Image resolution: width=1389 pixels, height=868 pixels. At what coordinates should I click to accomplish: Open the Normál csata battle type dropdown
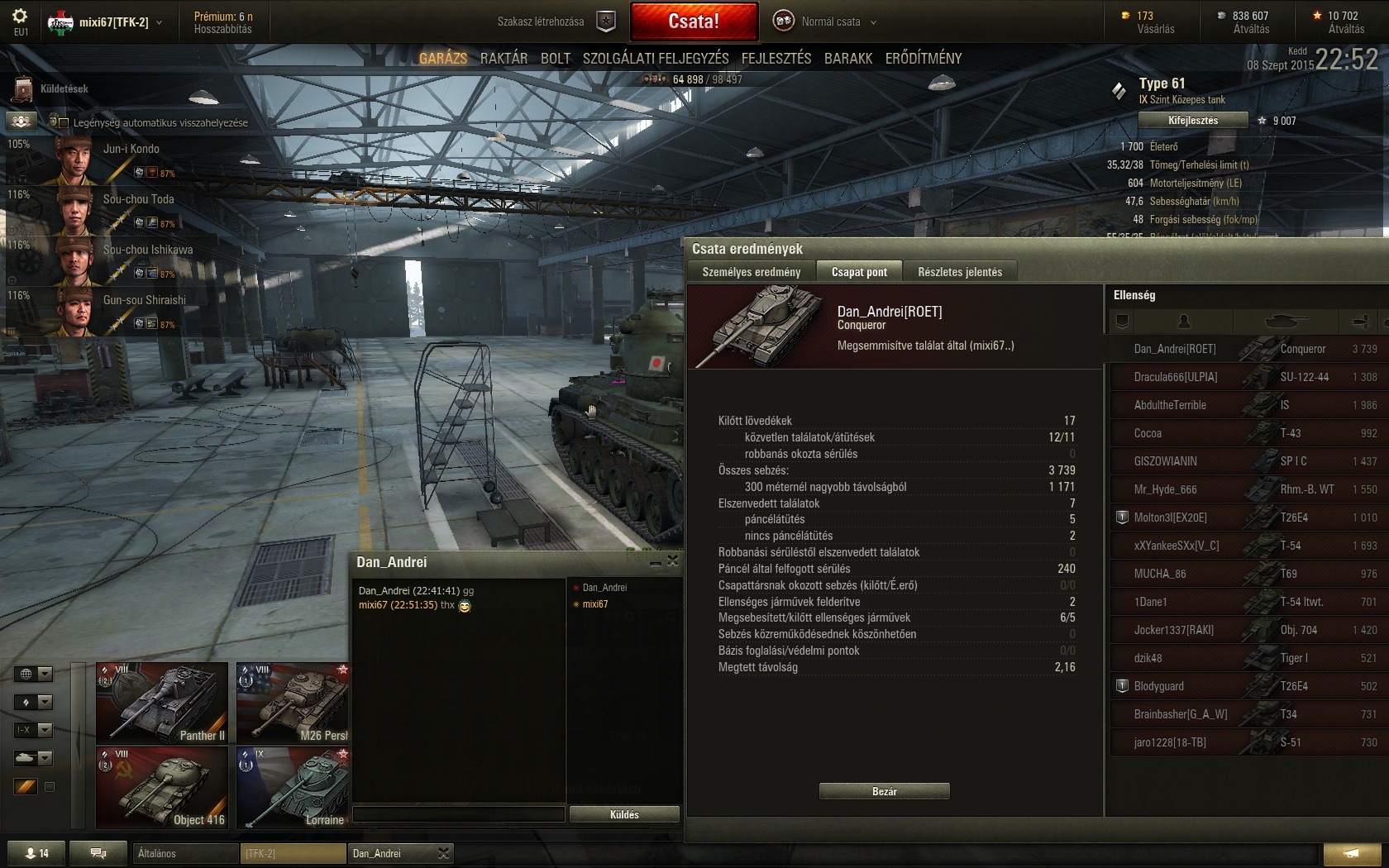coord(825,21)
